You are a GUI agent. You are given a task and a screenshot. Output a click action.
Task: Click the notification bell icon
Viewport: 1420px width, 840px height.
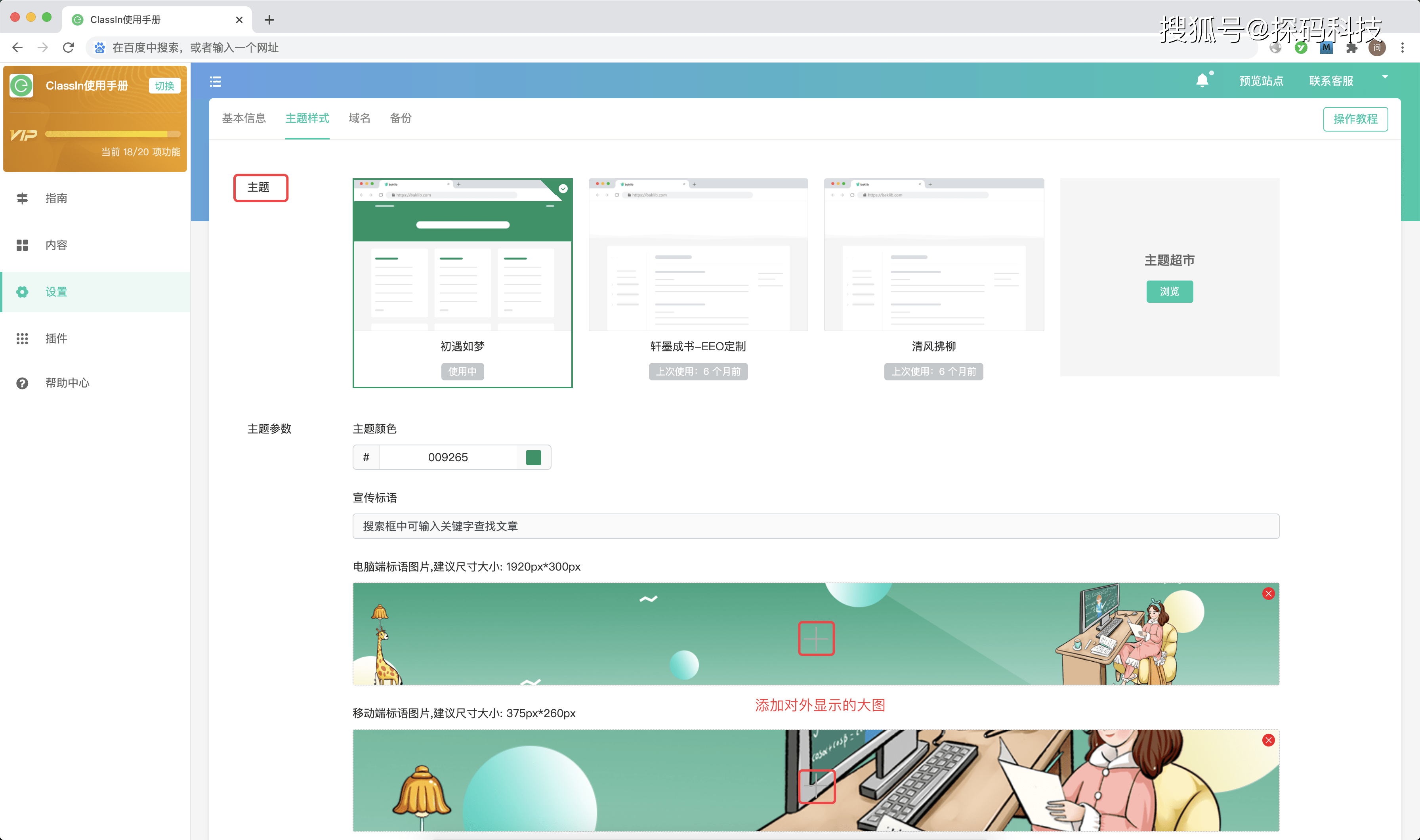1202,80
